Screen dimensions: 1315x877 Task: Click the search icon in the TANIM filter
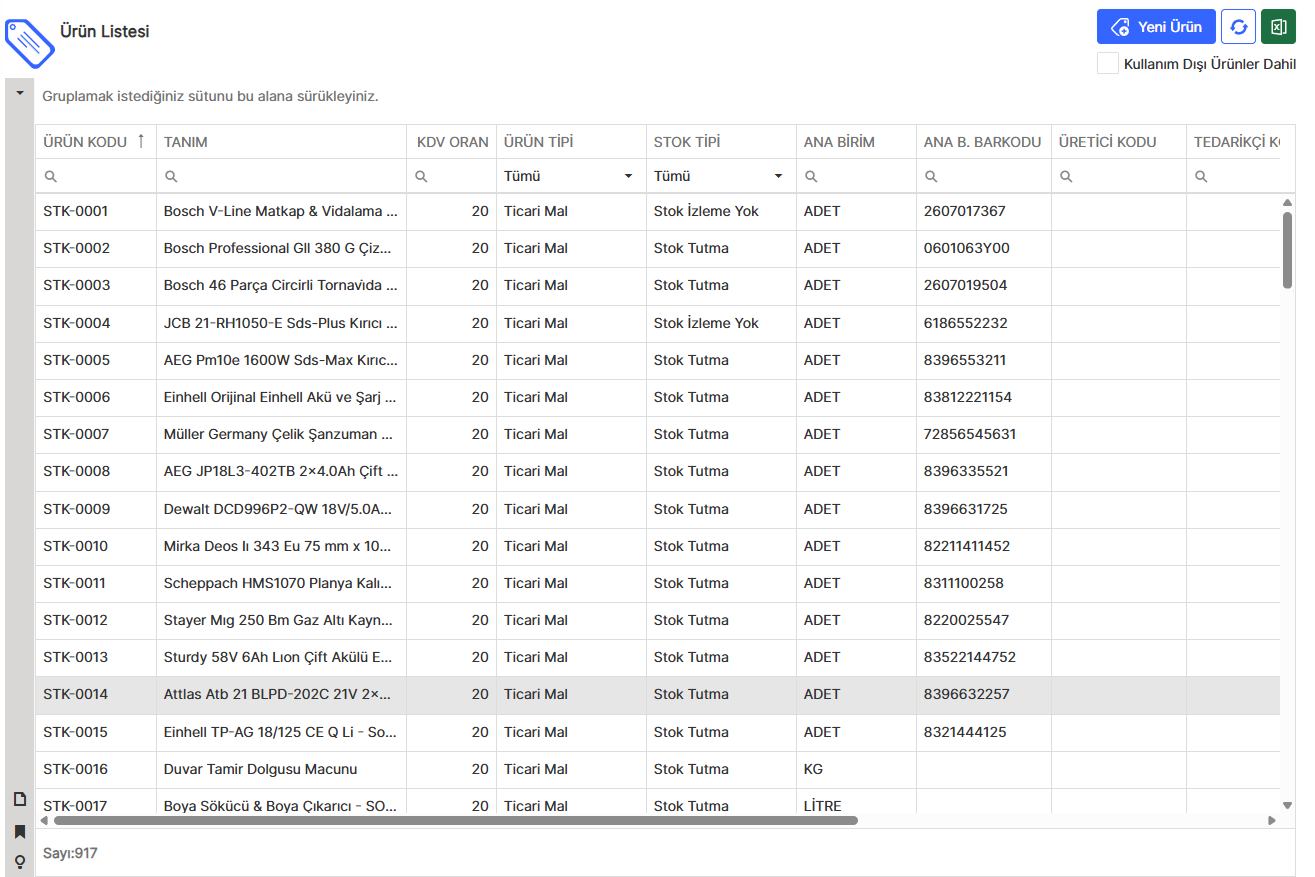[172, 176]
